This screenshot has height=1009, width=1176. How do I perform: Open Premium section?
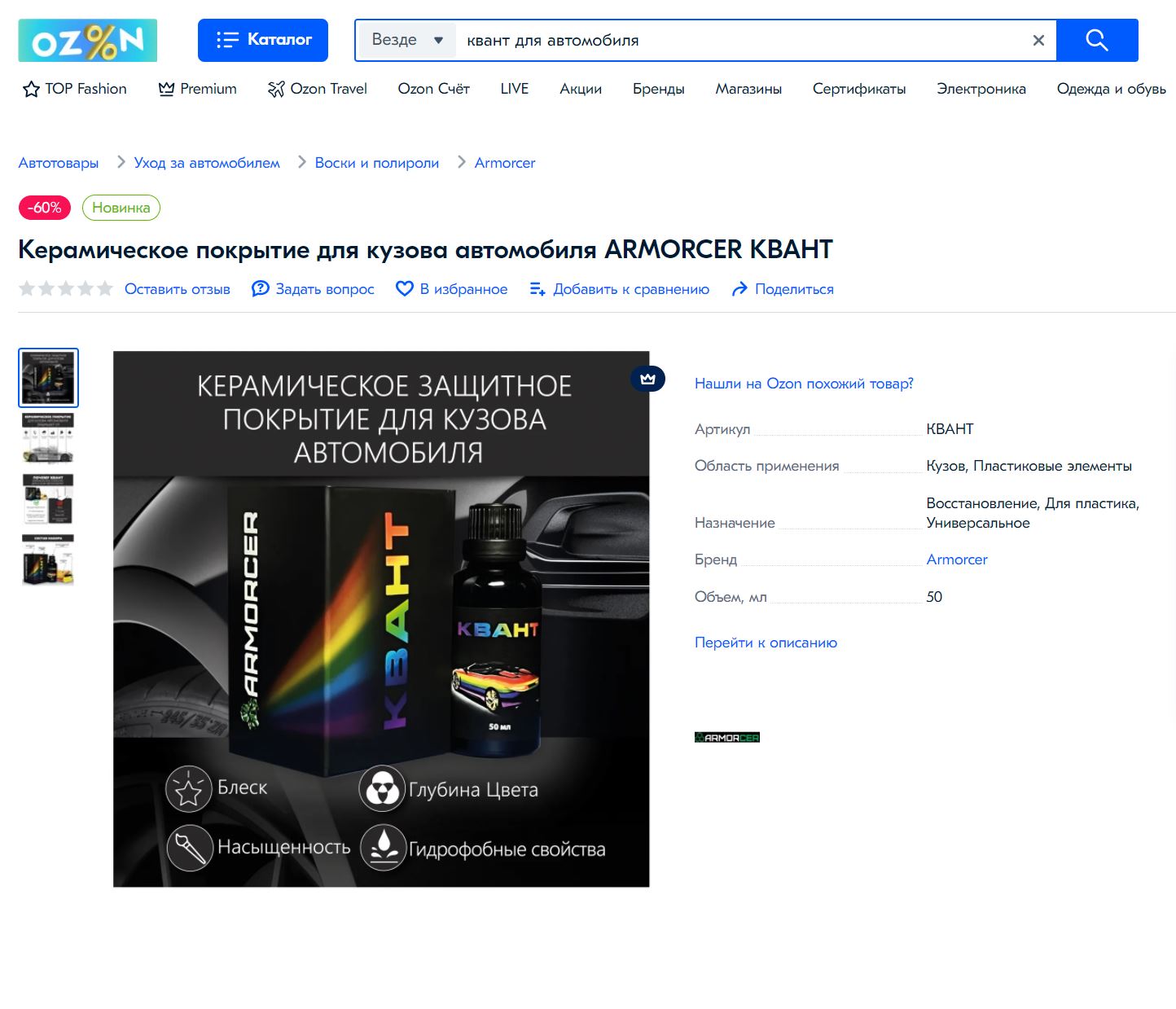[198, 89]
